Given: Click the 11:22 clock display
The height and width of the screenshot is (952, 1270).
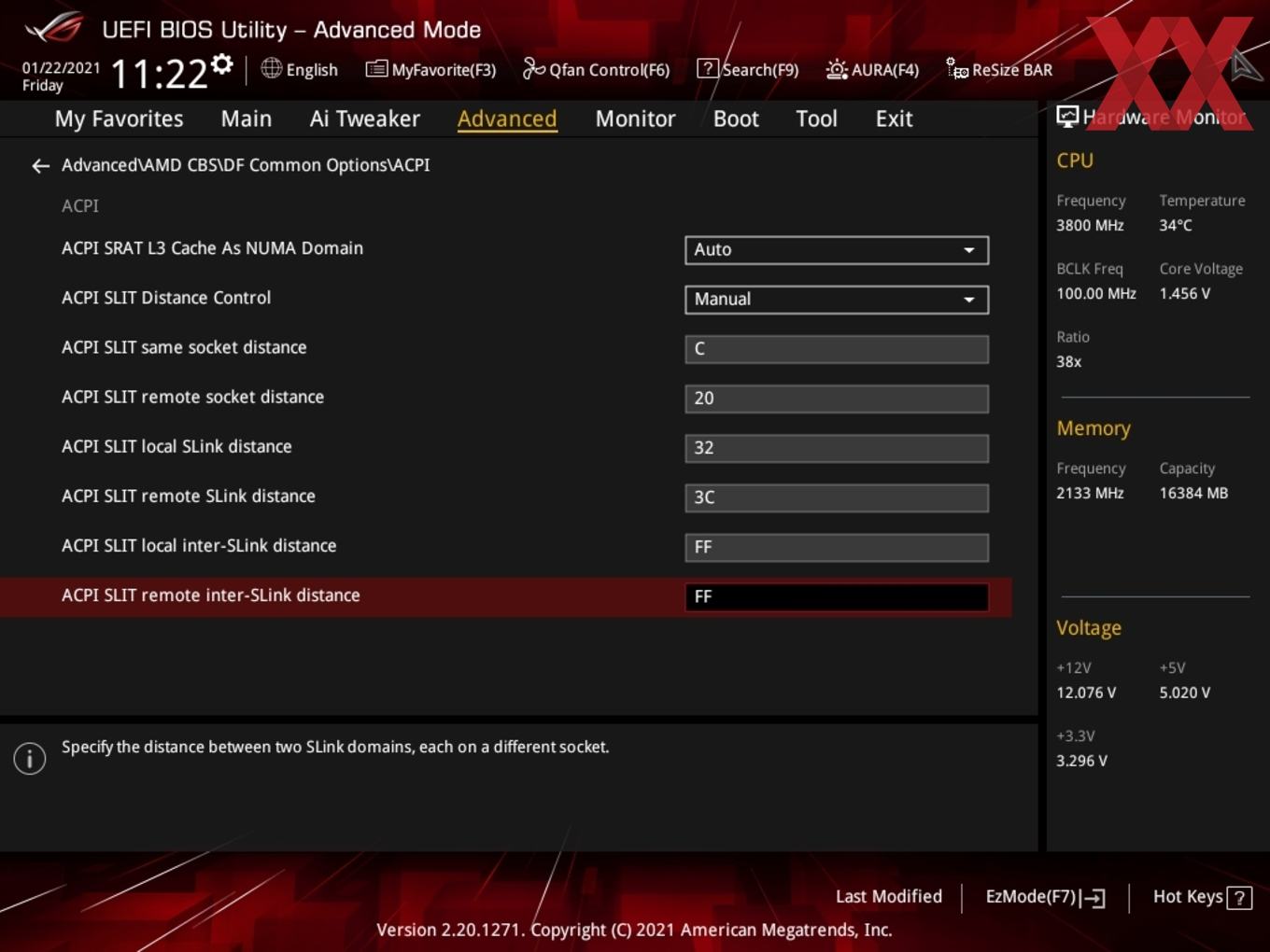Looking at the screenshot, I should coord(159,74).
